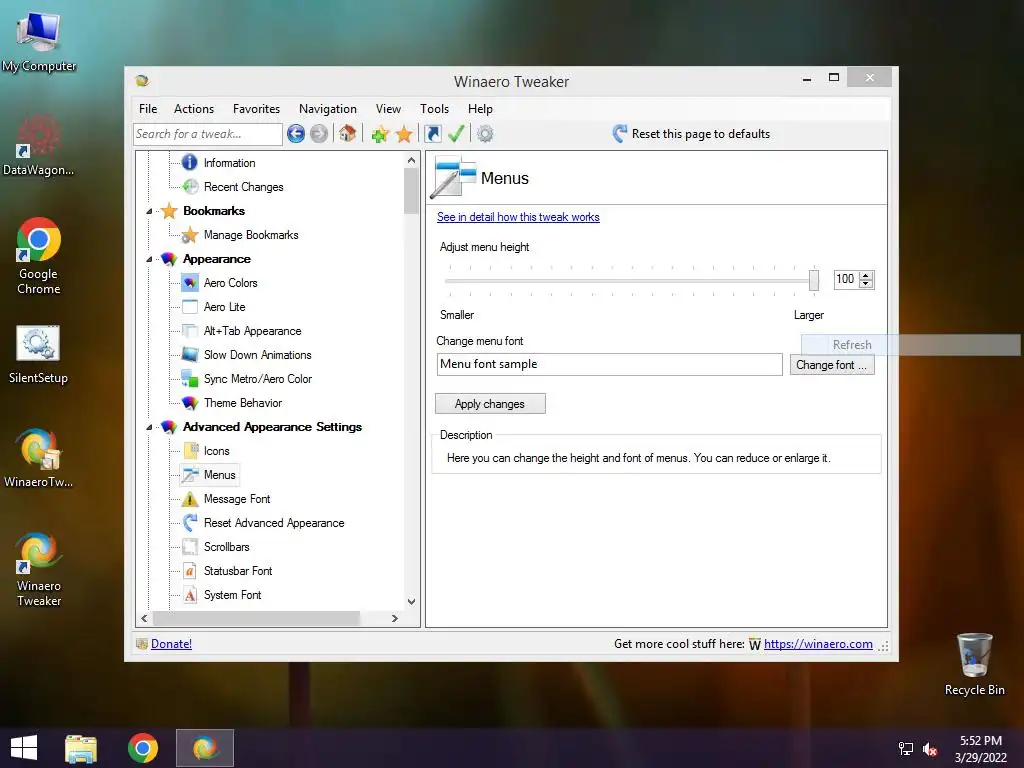Click 'Reset this page to defaults'

click(x=701, y=134)
